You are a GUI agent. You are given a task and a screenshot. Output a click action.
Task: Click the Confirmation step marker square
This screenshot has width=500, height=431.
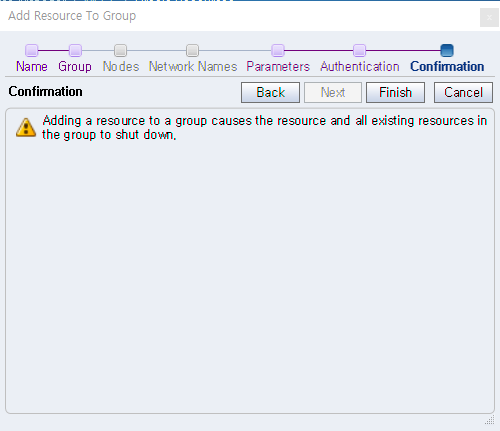point(447,50)
